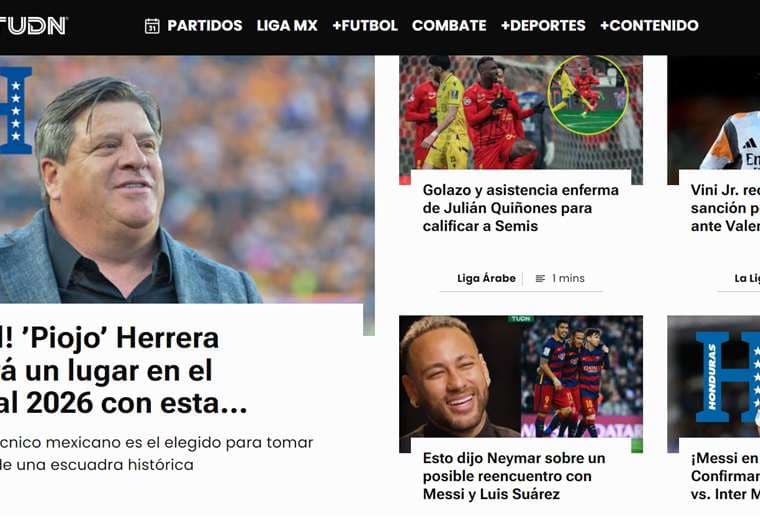Read the ¡Messi en... Inter Miami article
760x520 pixels.
725,476
